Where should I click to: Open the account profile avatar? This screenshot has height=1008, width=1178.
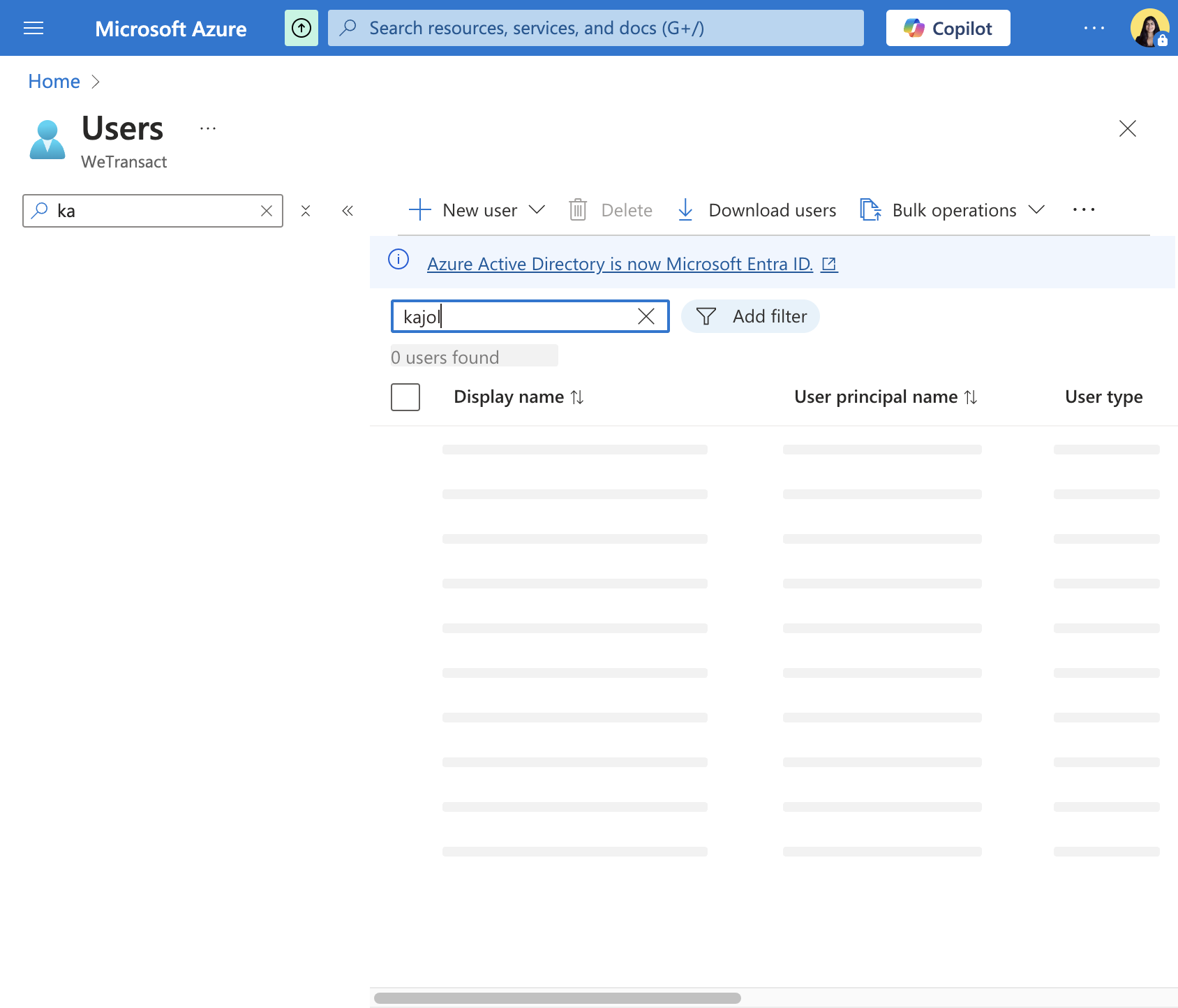[x=1149, y=28]
